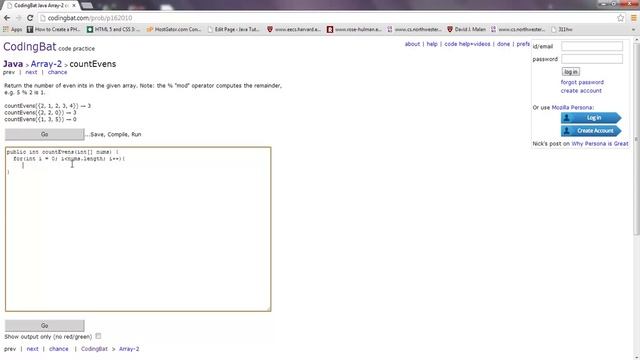Bookmark this page with the star icon
The image size is (640, 360).
[x=620, y=18]
